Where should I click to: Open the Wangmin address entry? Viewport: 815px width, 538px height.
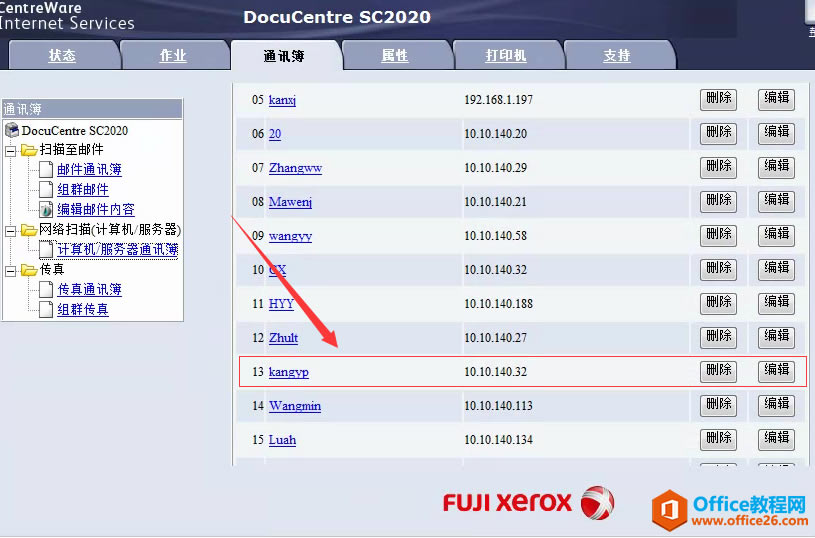[295, 406]
